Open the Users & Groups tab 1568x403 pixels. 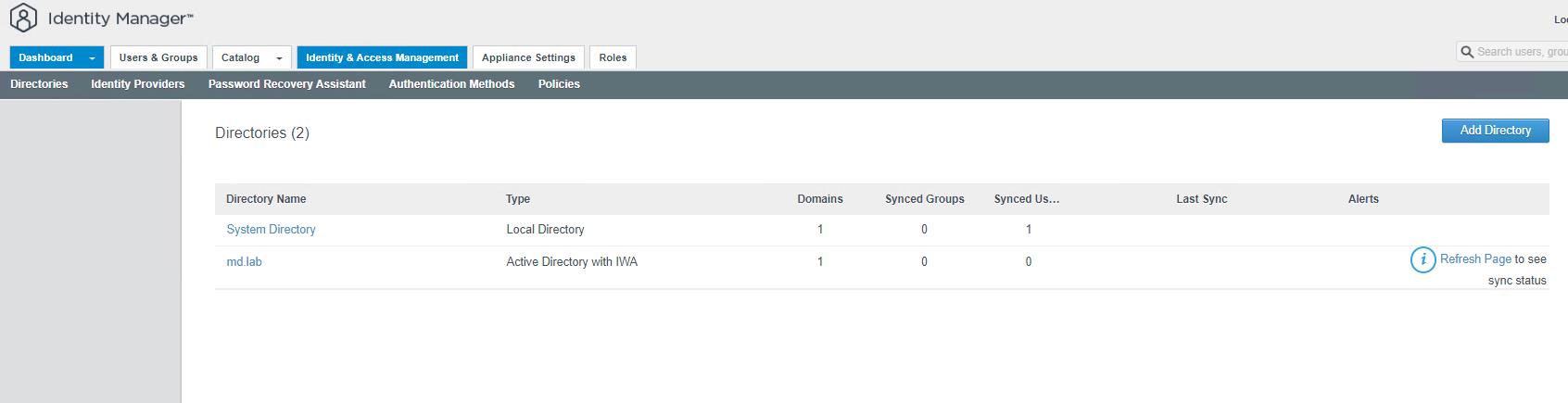tap(158, 57)
